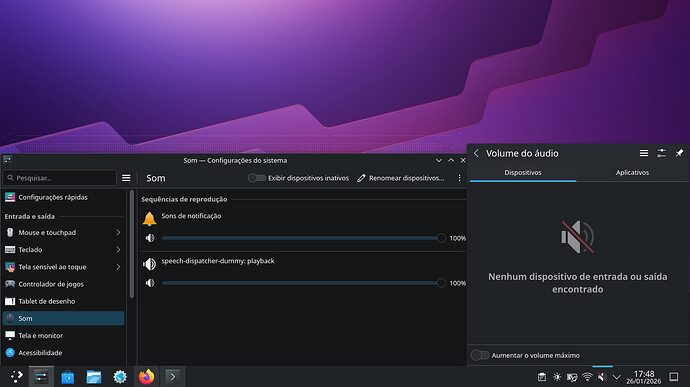690x387 pixels.
Task: Open Teclado settings
Action: coord(63,250)
